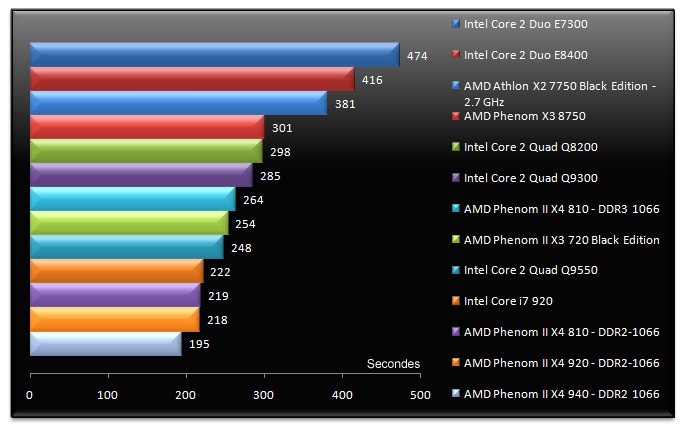
Task: Select the legend text Intel Core 2 Duo E8400
Action: click(x=526, y=55)
